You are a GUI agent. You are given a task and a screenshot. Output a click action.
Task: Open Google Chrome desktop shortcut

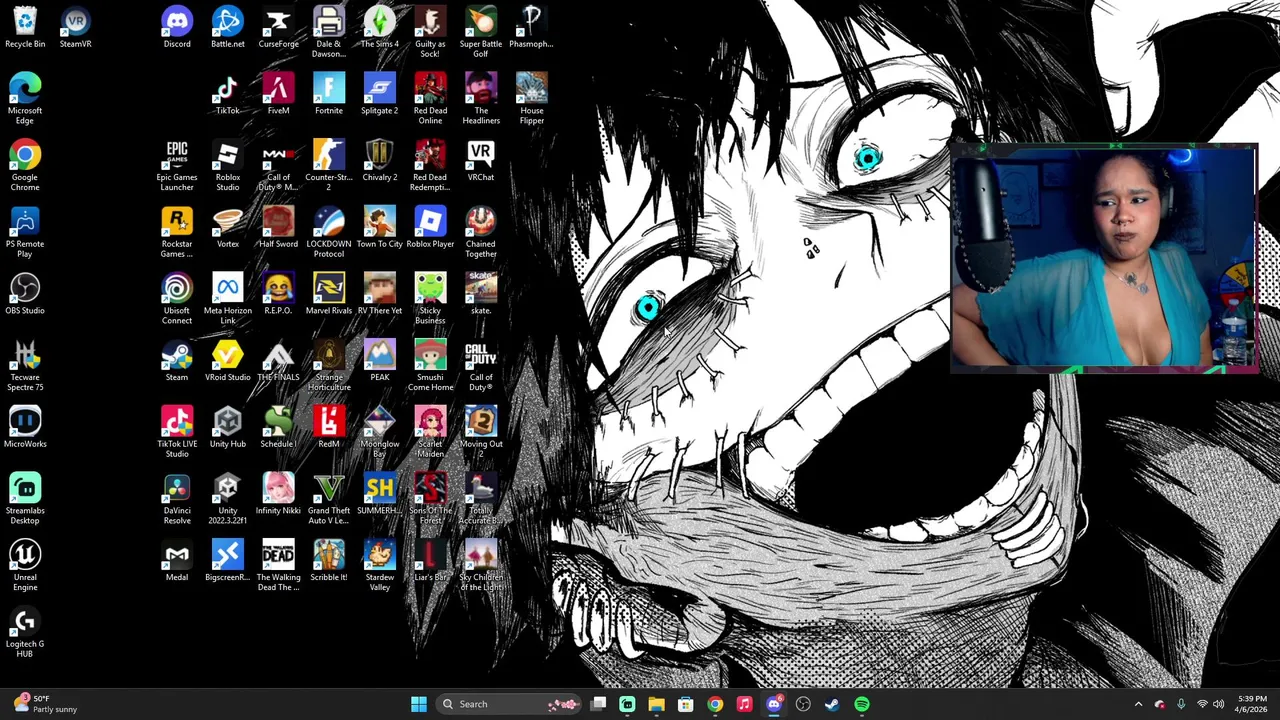(25, 165)
